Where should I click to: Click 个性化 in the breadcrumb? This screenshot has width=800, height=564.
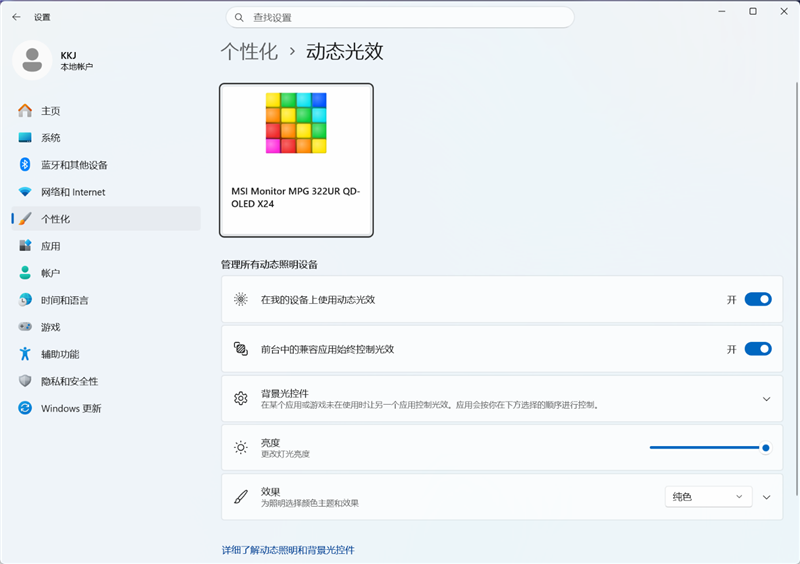click(x=249, y=52)
